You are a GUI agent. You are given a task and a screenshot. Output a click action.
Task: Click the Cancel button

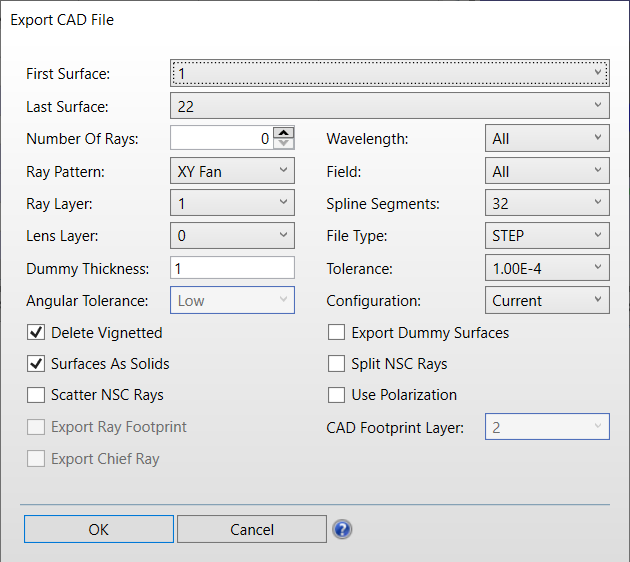click(251, 529)
